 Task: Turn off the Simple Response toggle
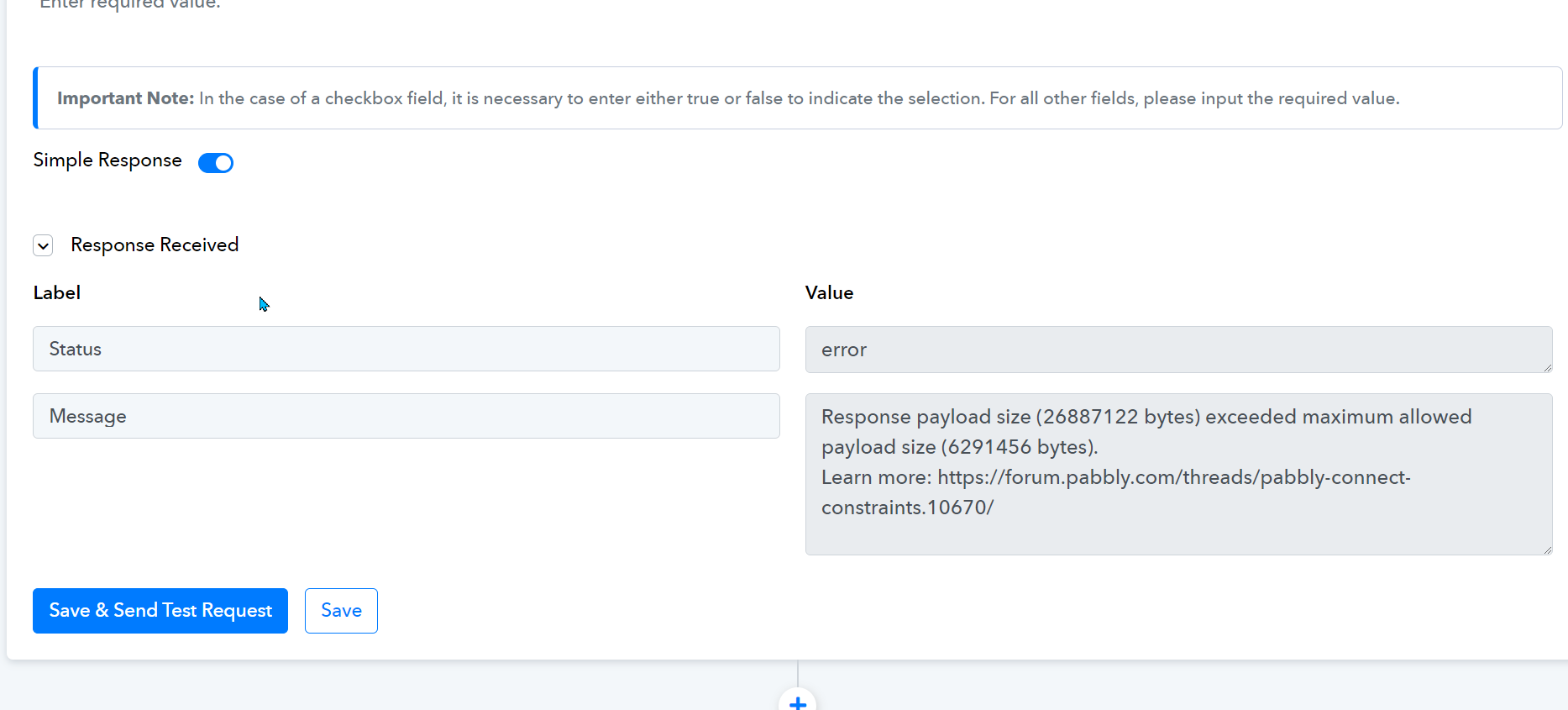coord(216,163)
